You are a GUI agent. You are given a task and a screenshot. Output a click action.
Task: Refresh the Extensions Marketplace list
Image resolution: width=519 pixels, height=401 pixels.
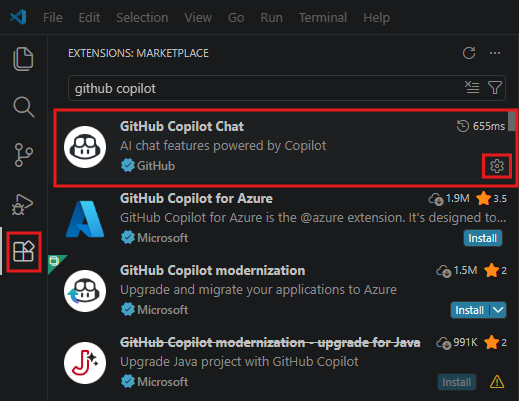(x=469, y=53)
